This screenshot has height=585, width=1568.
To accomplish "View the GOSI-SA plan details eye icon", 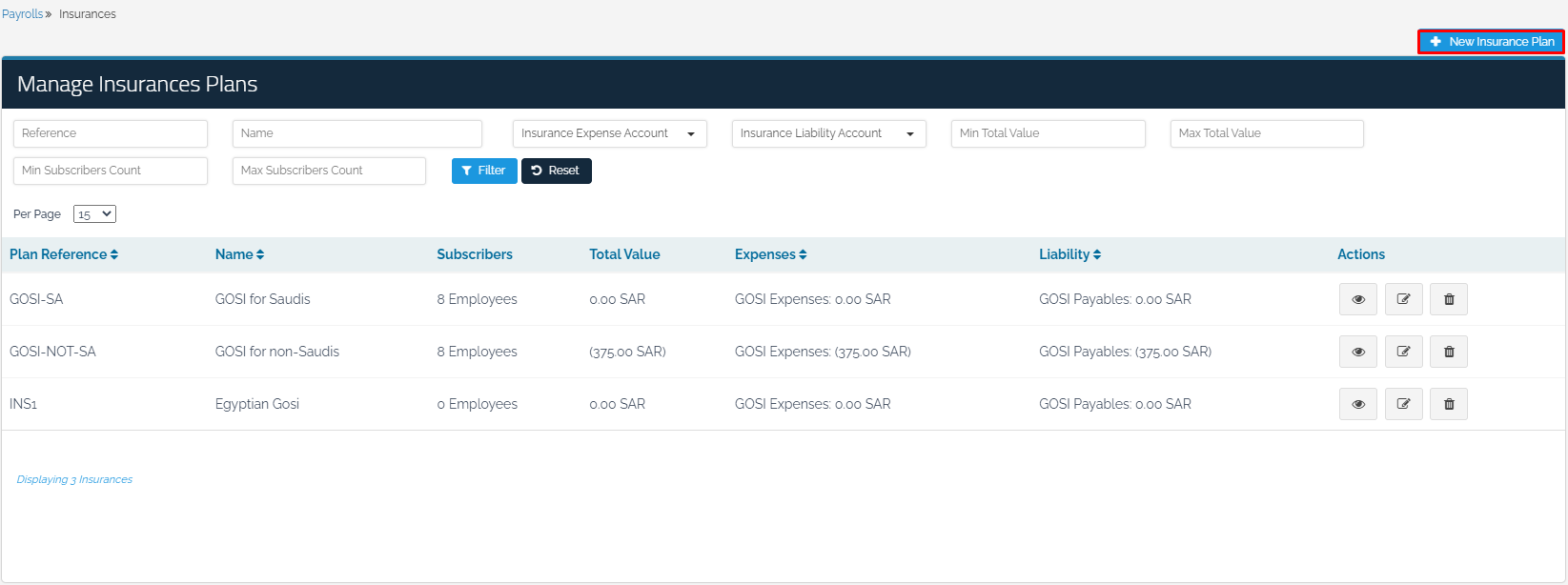I will (1357, 299).
